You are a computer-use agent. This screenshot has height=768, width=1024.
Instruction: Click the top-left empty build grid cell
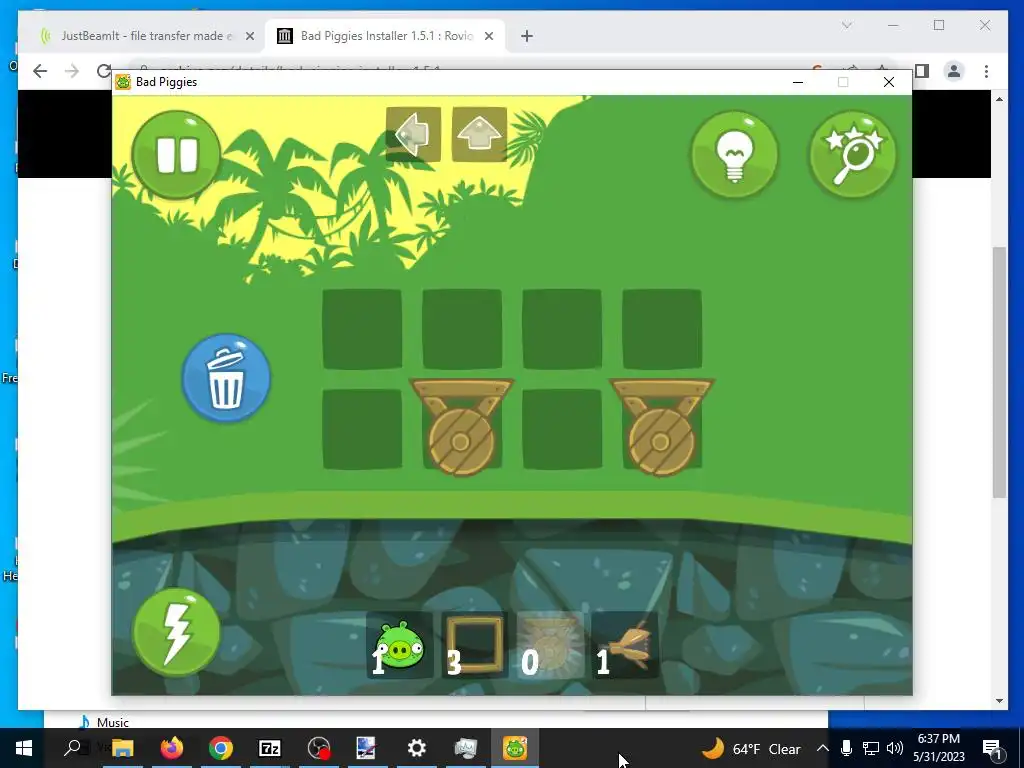[362, 329]
